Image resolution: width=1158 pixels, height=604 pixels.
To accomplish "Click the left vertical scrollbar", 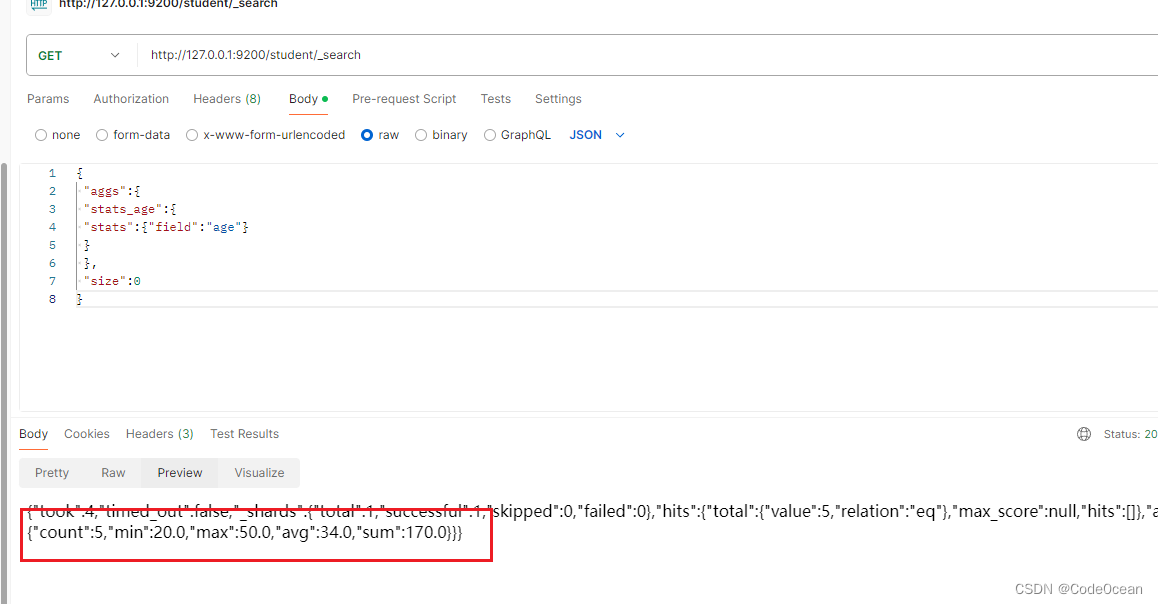I will 4,383.
